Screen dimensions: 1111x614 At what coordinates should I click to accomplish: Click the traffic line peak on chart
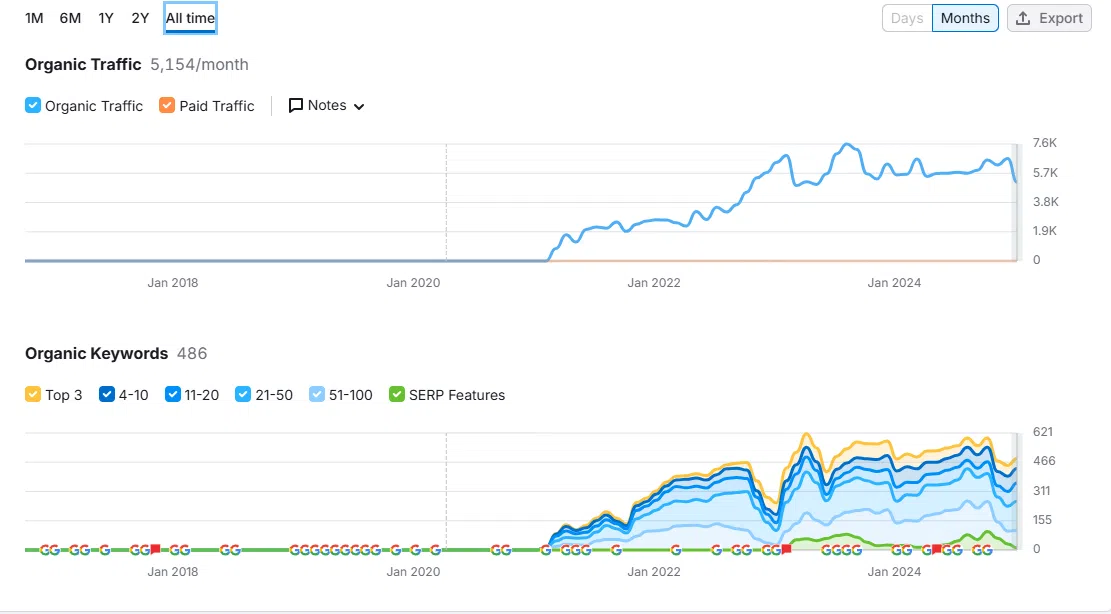click(848, 145)
